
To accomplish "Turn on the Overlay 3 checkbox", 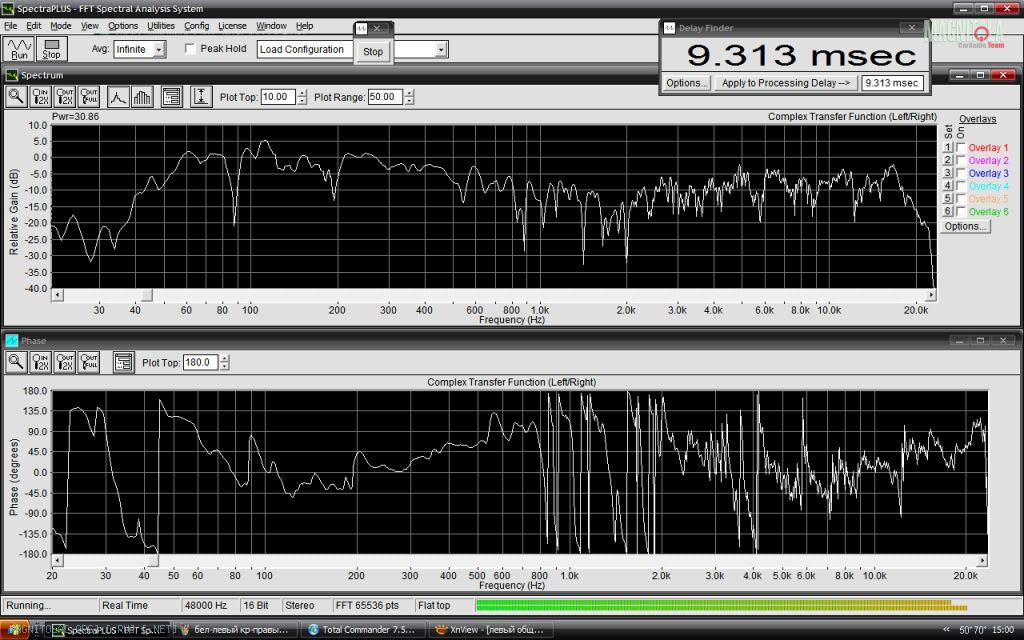I will [x=961, y=173].
